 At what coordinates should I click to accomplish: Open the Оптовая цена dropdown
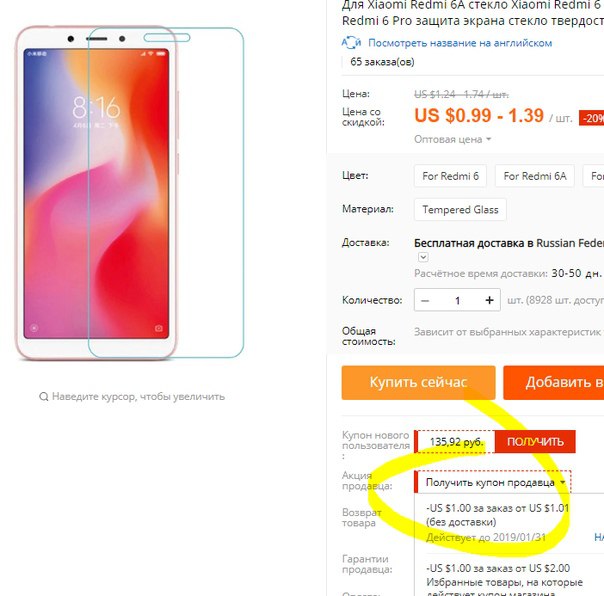tap(452, 139)
